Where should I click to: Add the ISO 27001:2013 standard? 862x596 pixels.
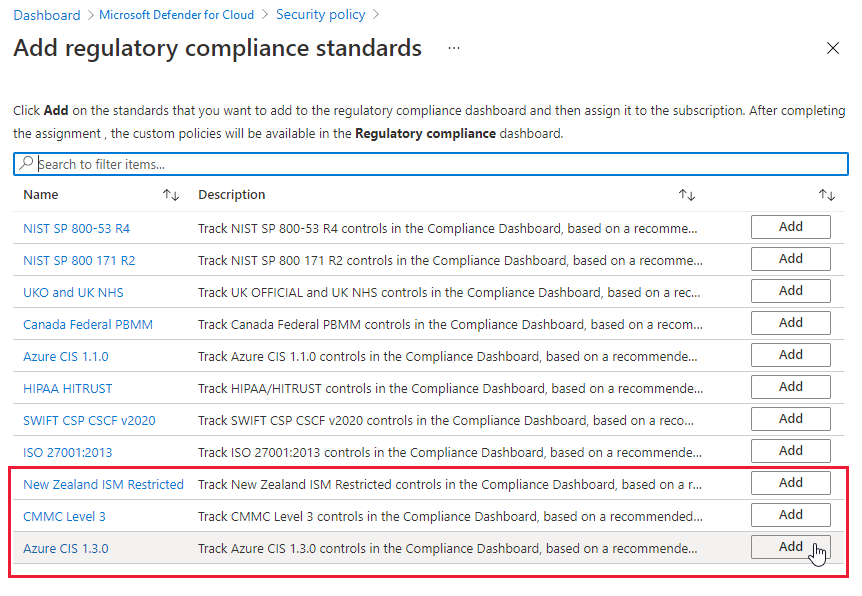pyautogui.click(x=791, y=451)
